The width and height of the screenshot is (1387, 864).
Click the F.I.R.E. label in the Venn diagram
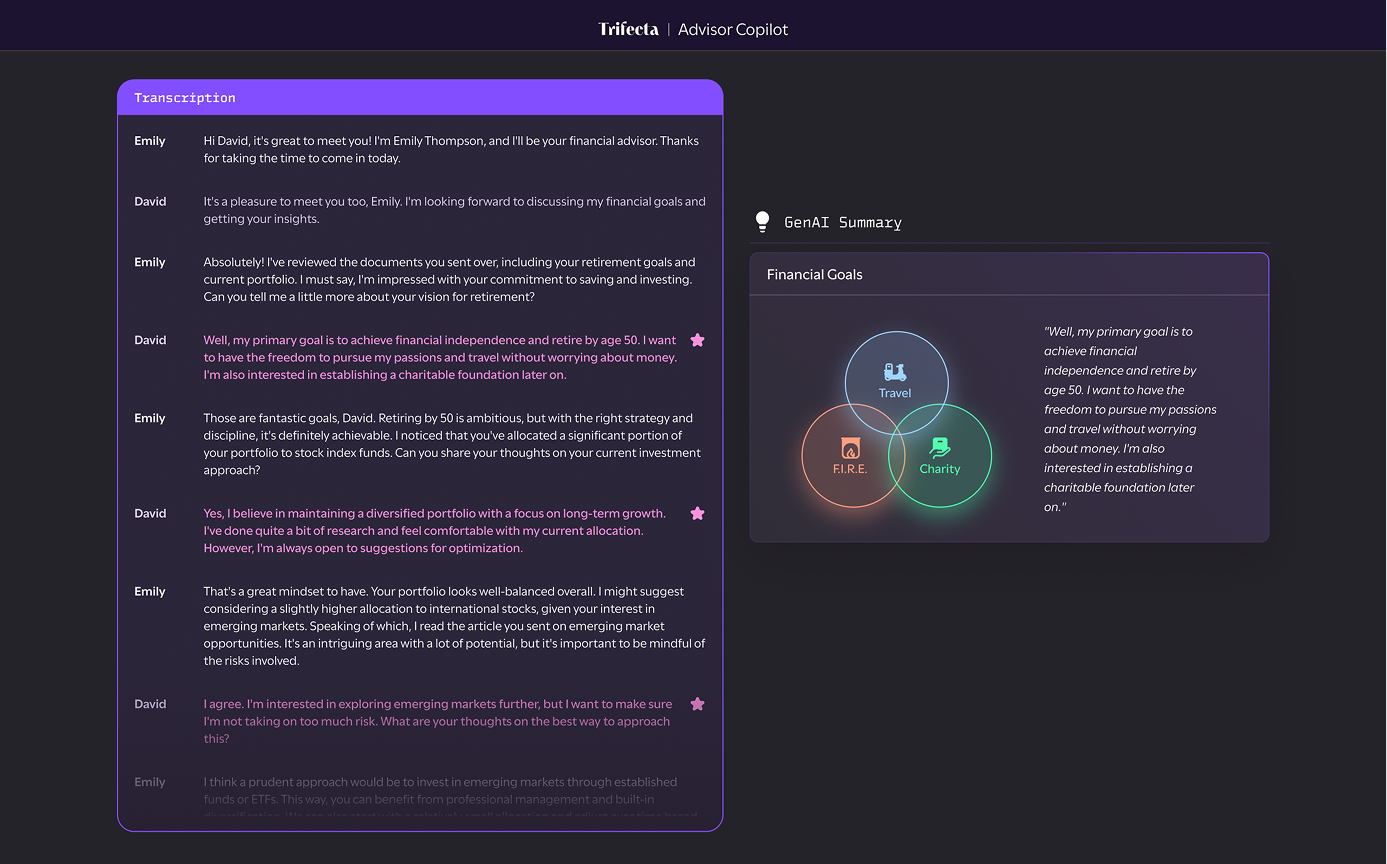click(850, 469)
